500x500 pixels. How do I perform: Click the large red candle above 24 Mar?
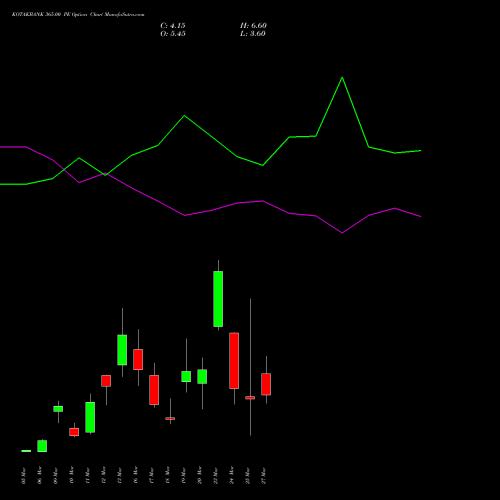tap(234, 361)
